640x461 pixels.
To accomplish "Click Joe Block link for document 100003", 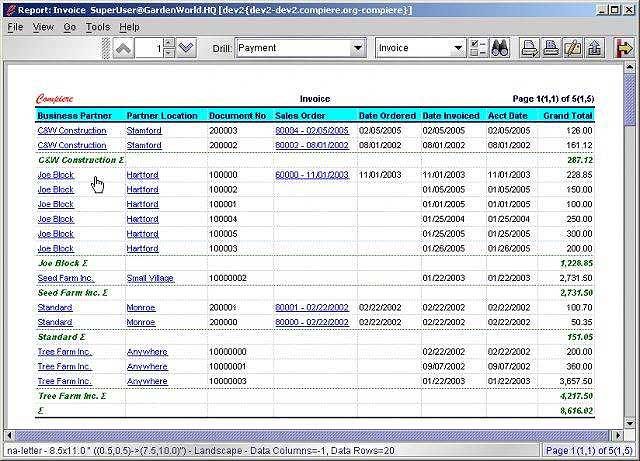I will coord(56,249).
